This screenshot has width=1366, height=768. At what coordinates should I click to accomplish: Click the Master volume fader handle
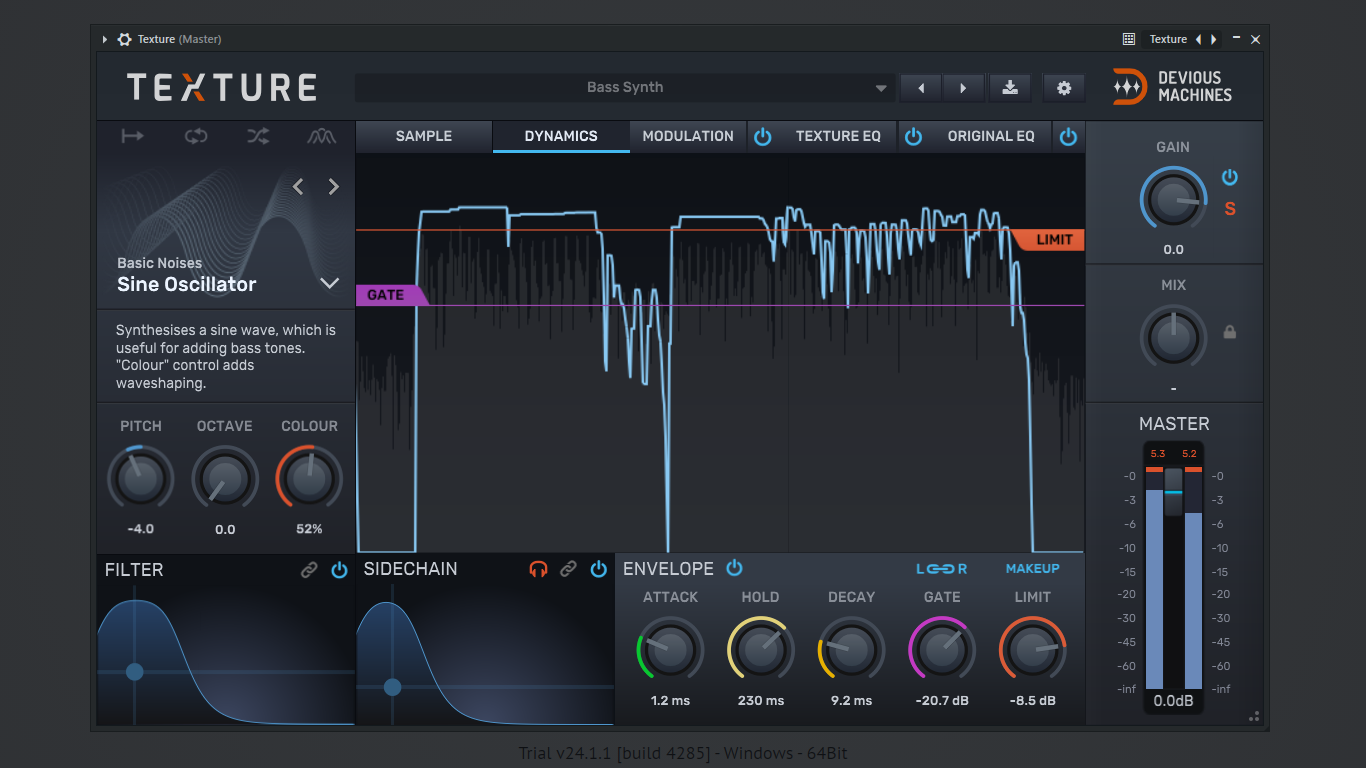tap(1173, 492)
